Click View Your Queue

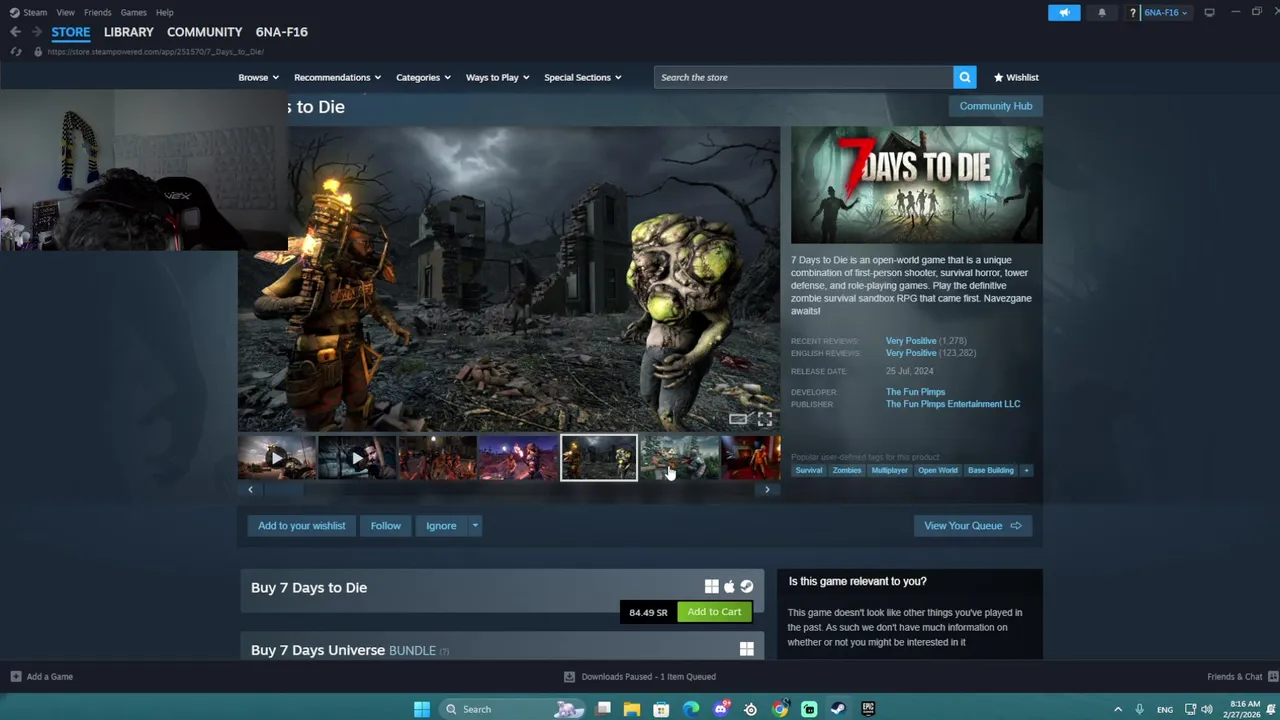[973, 526]
